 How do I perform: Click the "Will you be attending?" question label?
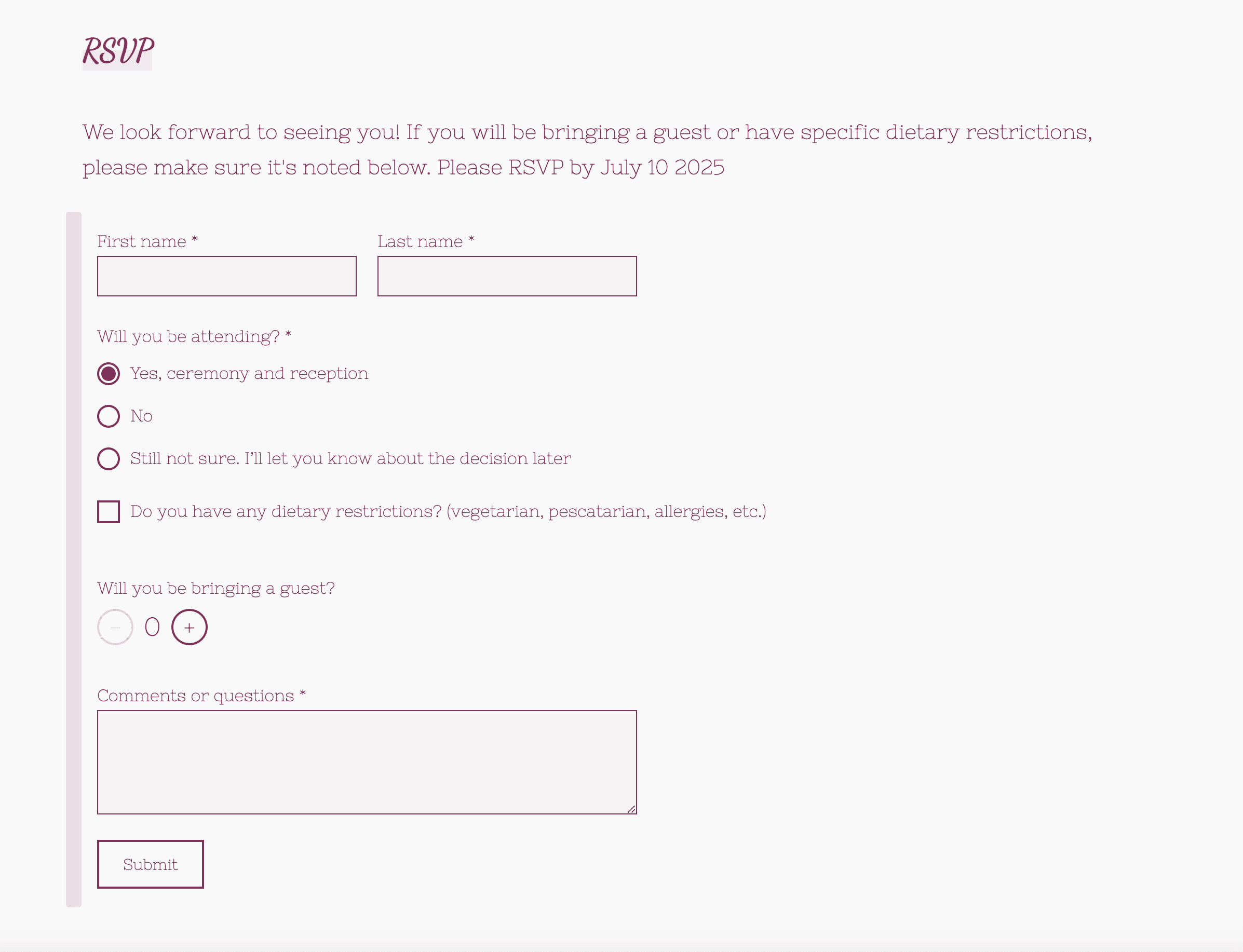coord(188,336)
